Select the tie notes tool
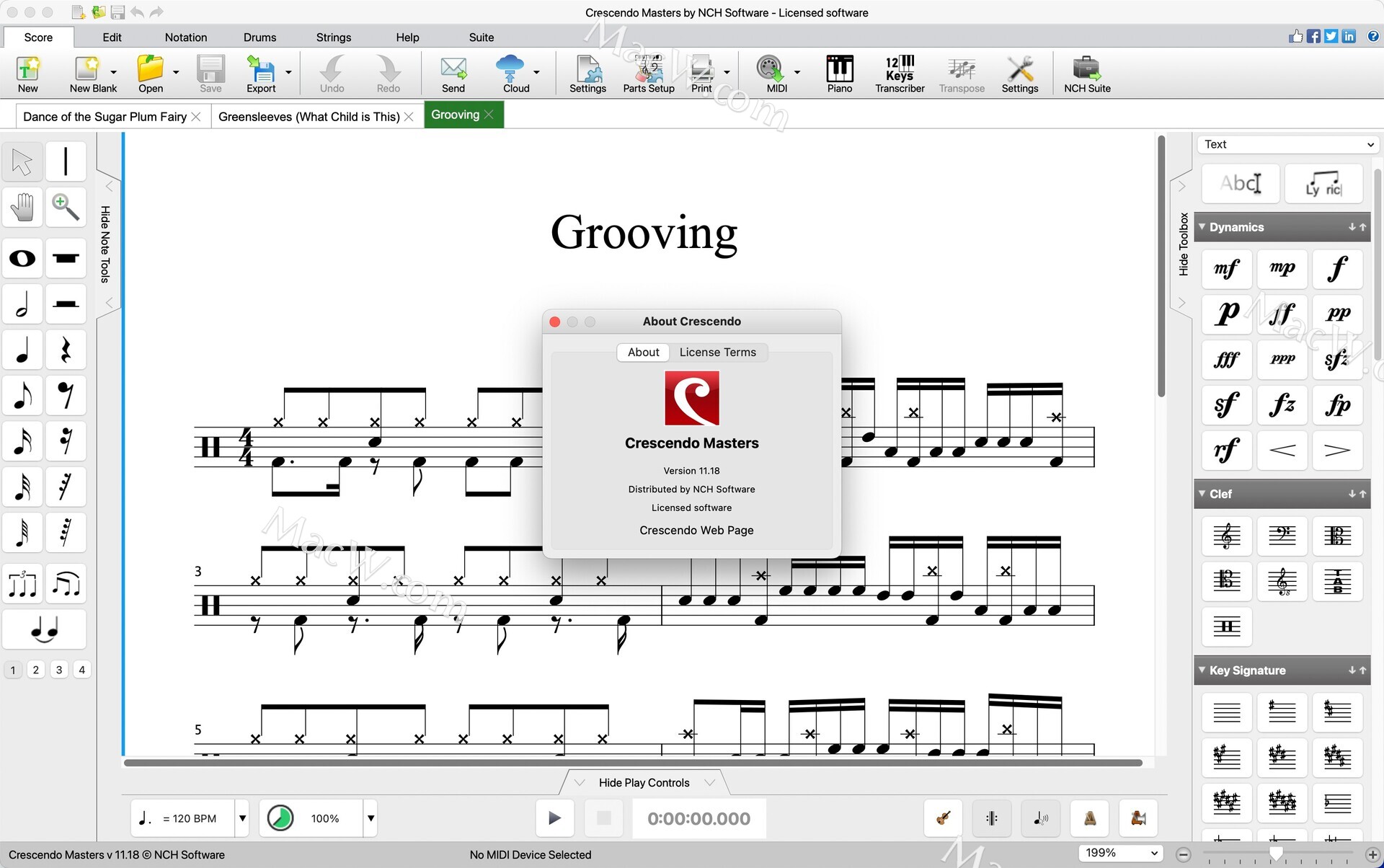The width and height of the screenshot is (1384, 868). pyautogui.click(x=44, y=629)
